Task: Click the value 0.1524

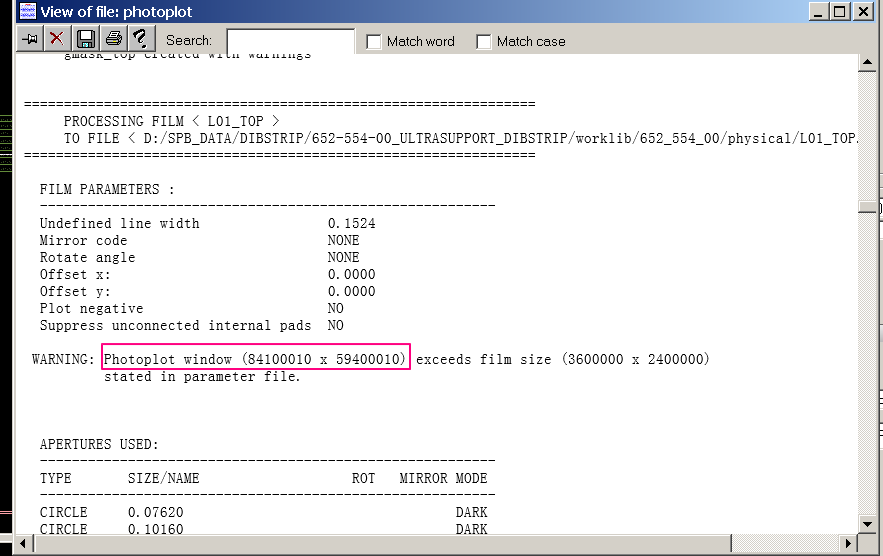Action: tap(351, 224)
